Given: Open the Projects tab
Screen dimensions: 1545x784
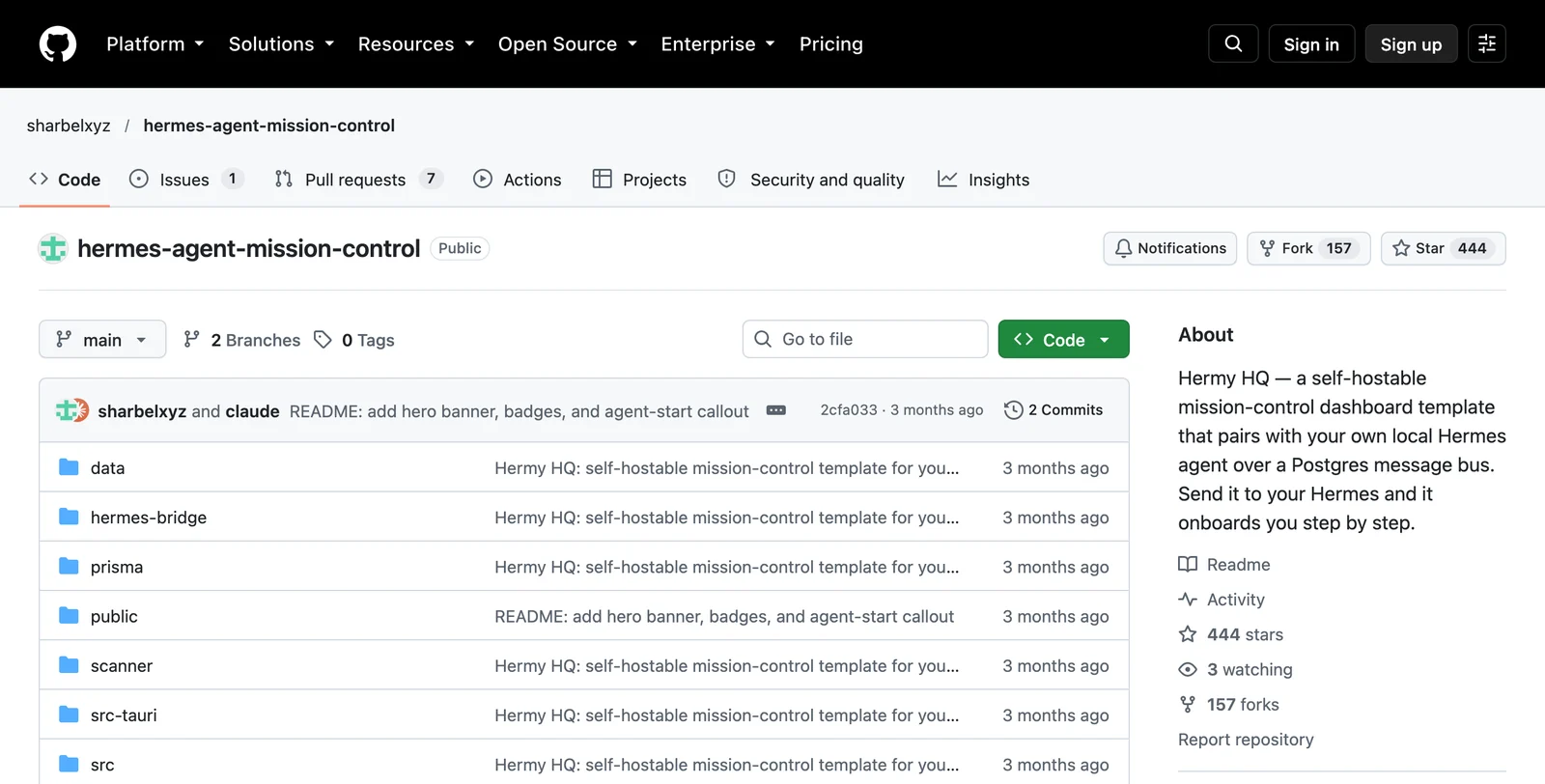Looking at the screenshot, I should pos(639,180).
